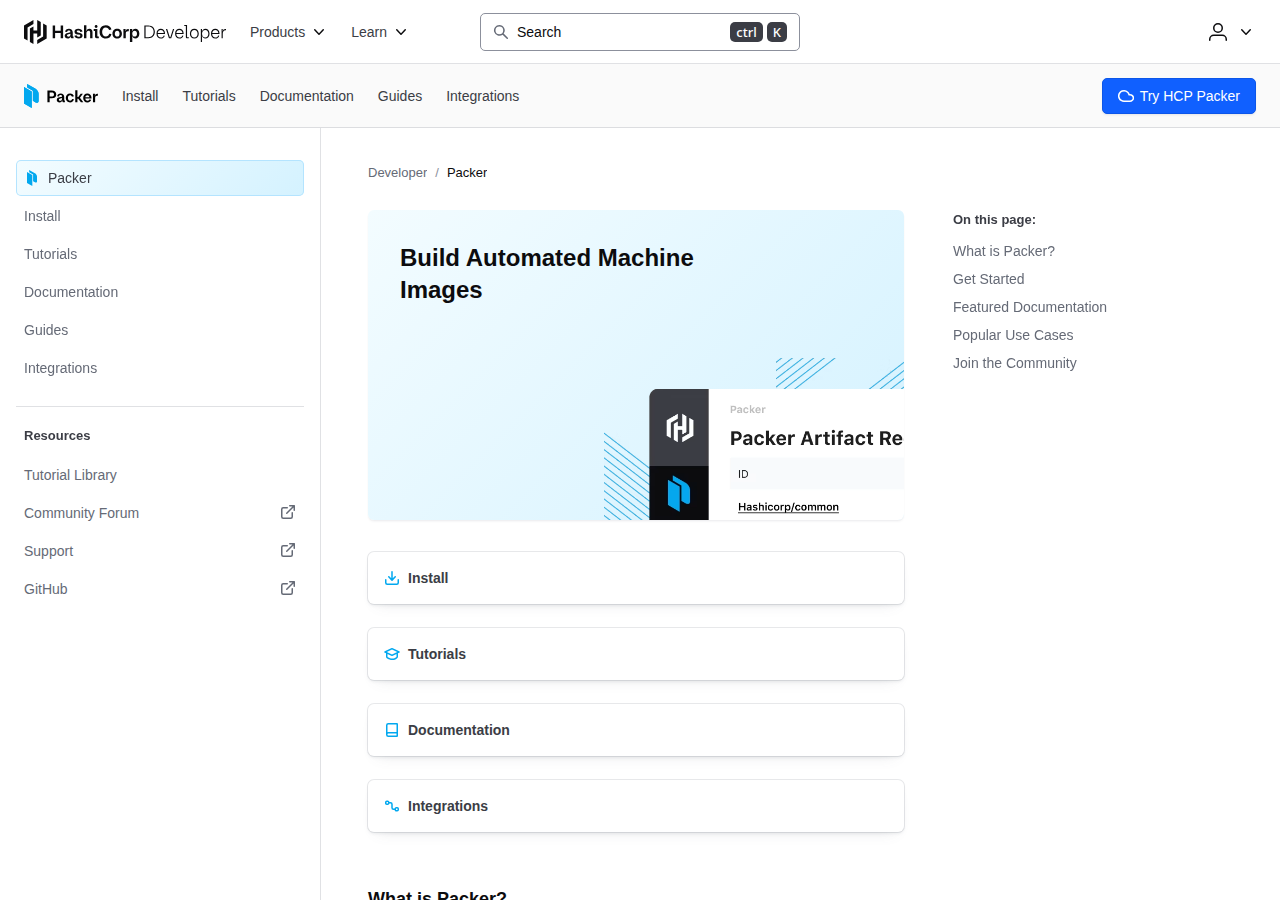This screenshot has height=900, width=1280.
Task: Expand the Products dropdown menu
Action: [x=288, y=32]
